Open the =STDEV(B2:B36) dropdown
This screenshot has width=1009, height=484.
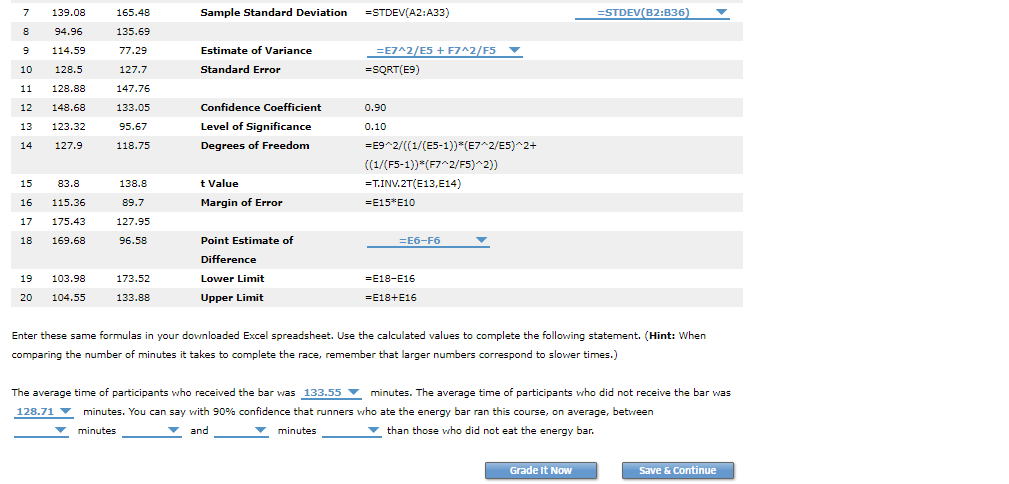pos(652,13)
